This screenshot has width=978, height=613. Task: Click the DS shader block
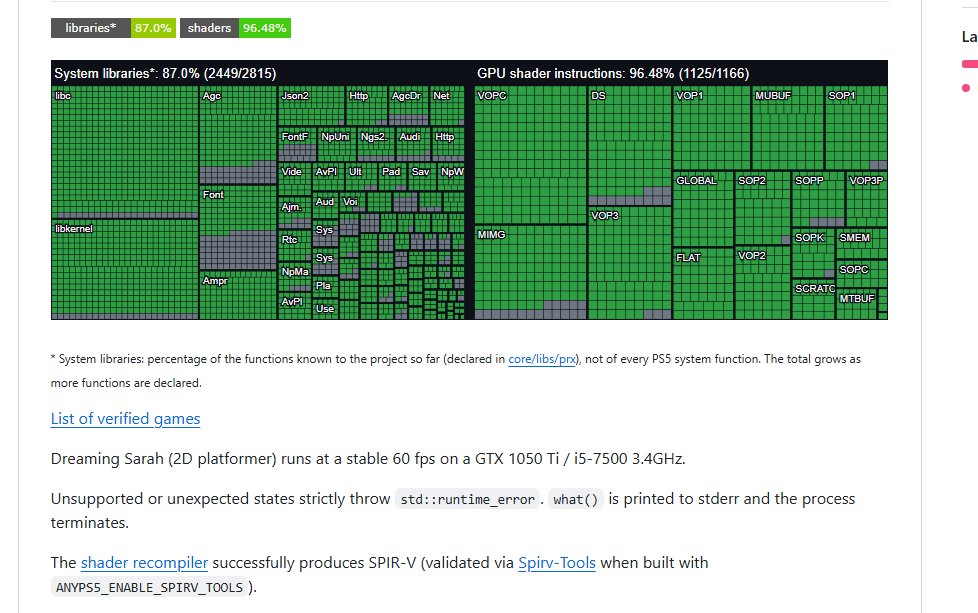pyautogui.click(x=629, y=146)
